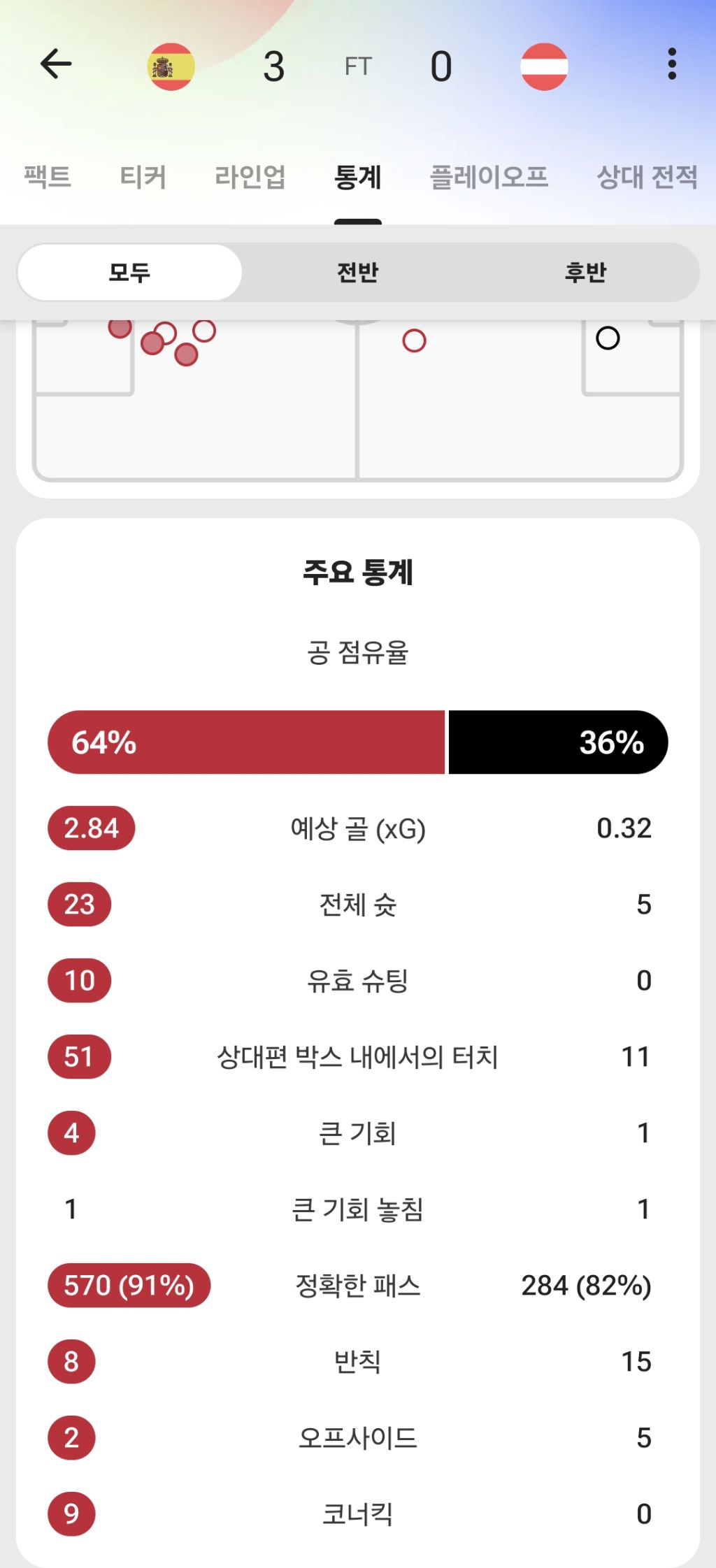Select the 모두 period filter
Image resolution: width=716 pixels, height=1568 pixels.
tap(129, 272)
